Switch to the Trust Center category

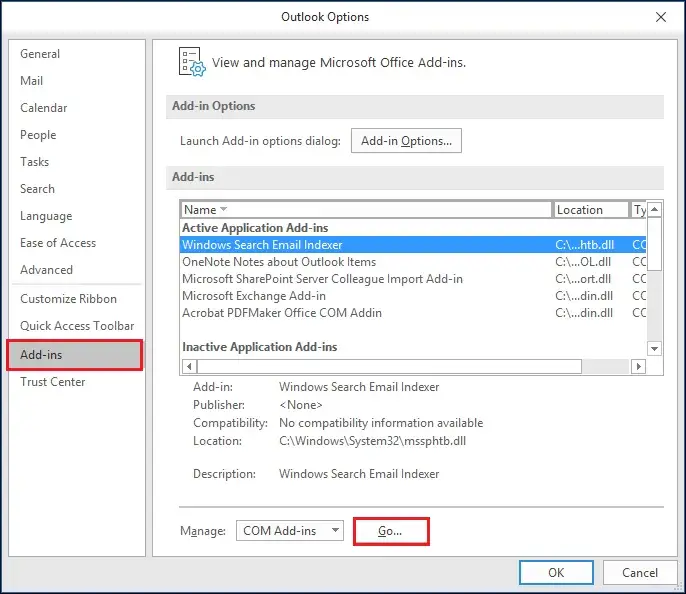[53, 382]
